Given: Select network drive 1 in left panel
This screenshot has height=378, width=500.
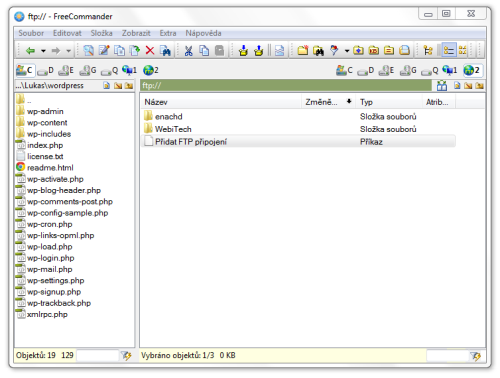Looking at the screenshot, I should [130, 70].
